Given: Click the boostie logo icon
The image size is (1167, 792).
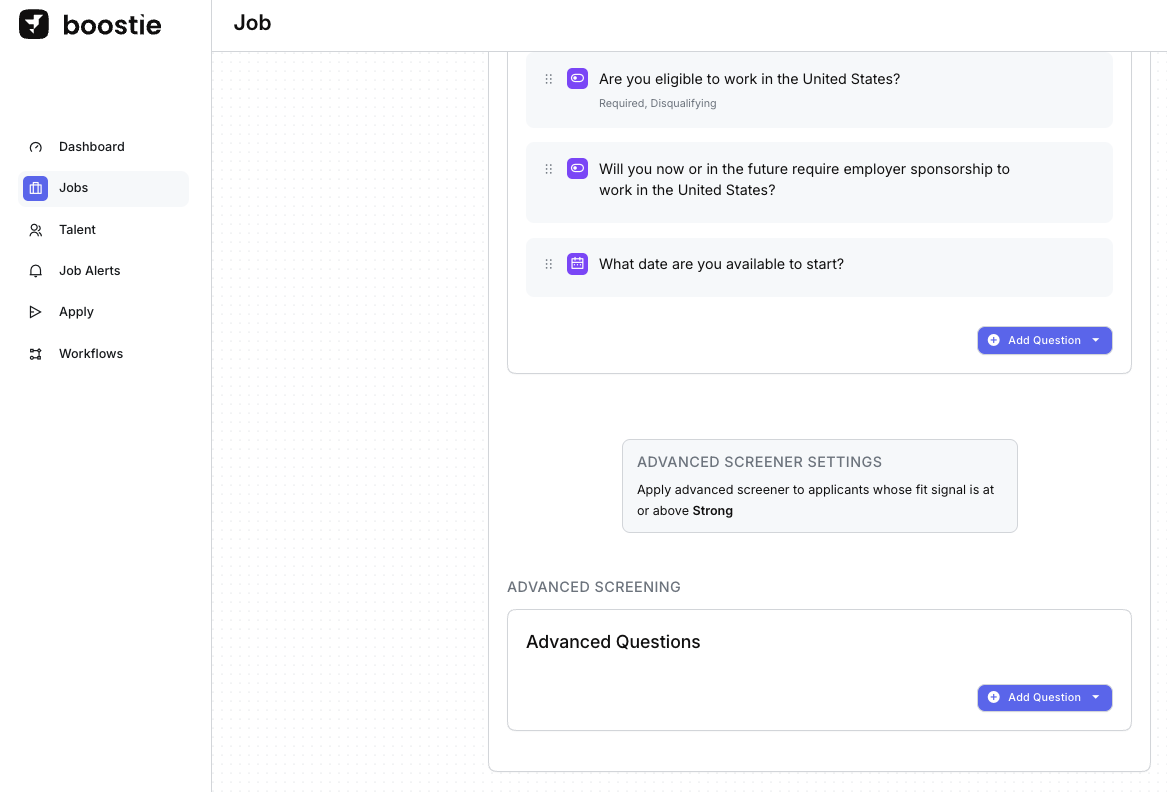Looking at the screenshot, I should click(34, 25).
